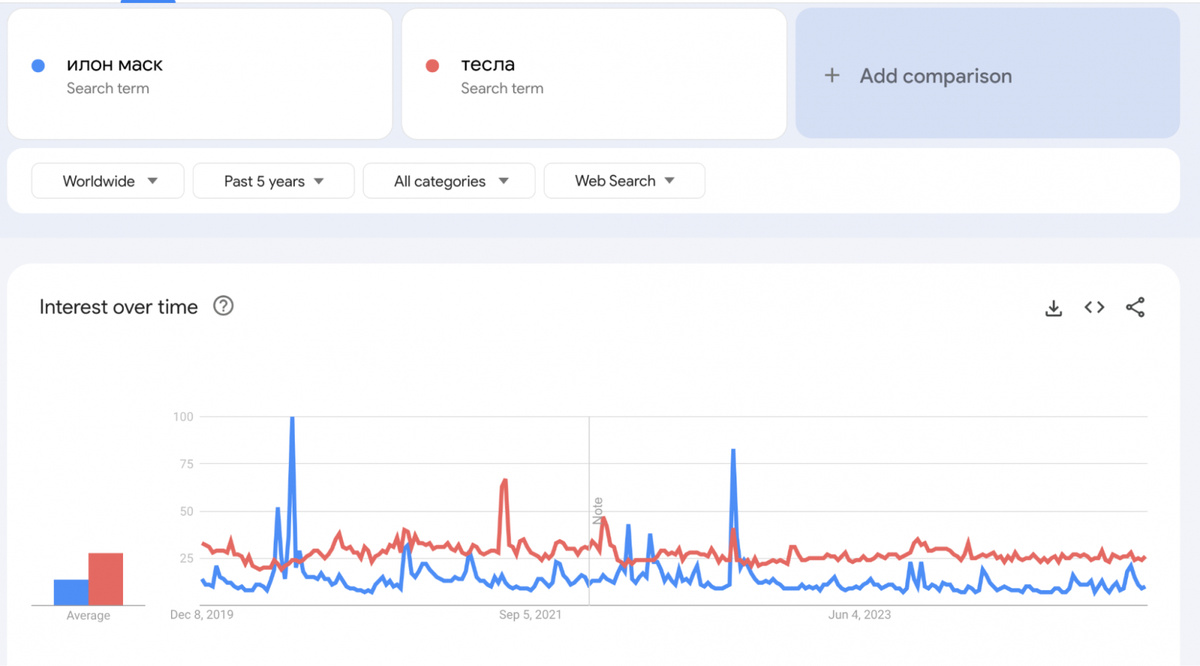Open the Worldwide location dropdown
The image size is (1200, 666).
point(107,181)
